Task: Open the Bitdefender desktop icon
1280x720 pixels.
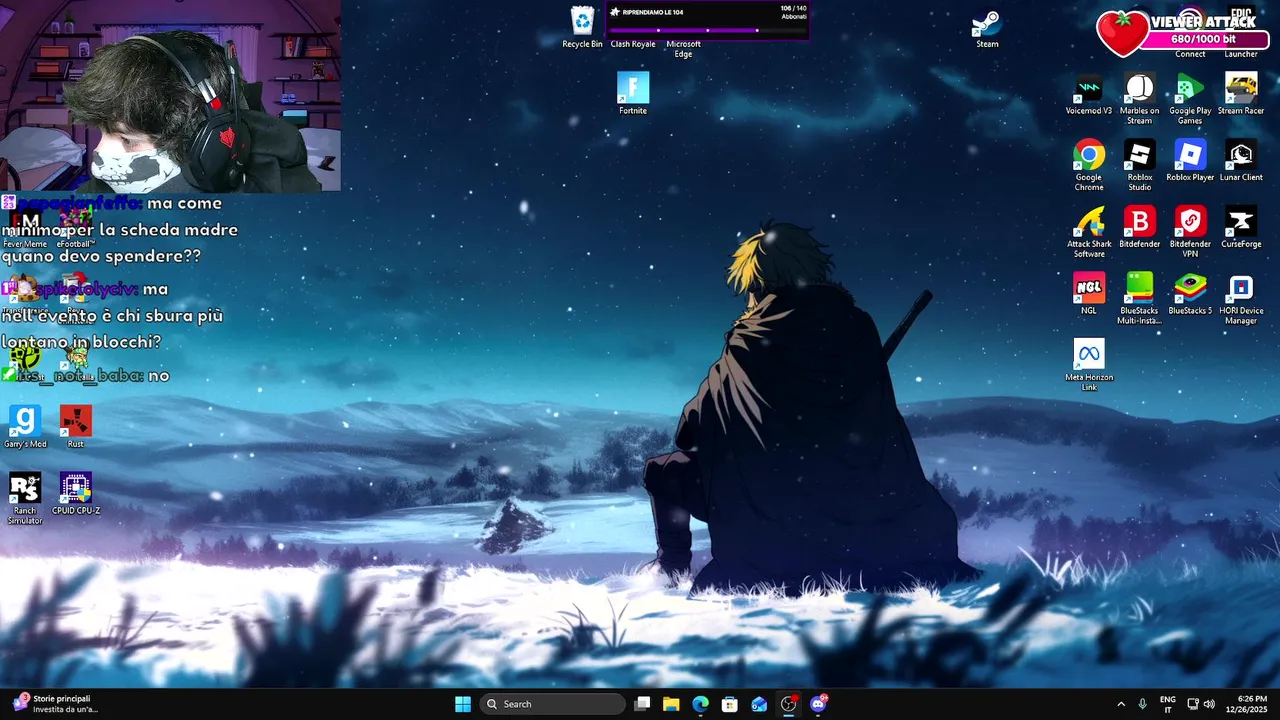Action: click(x=1139, y=227)
